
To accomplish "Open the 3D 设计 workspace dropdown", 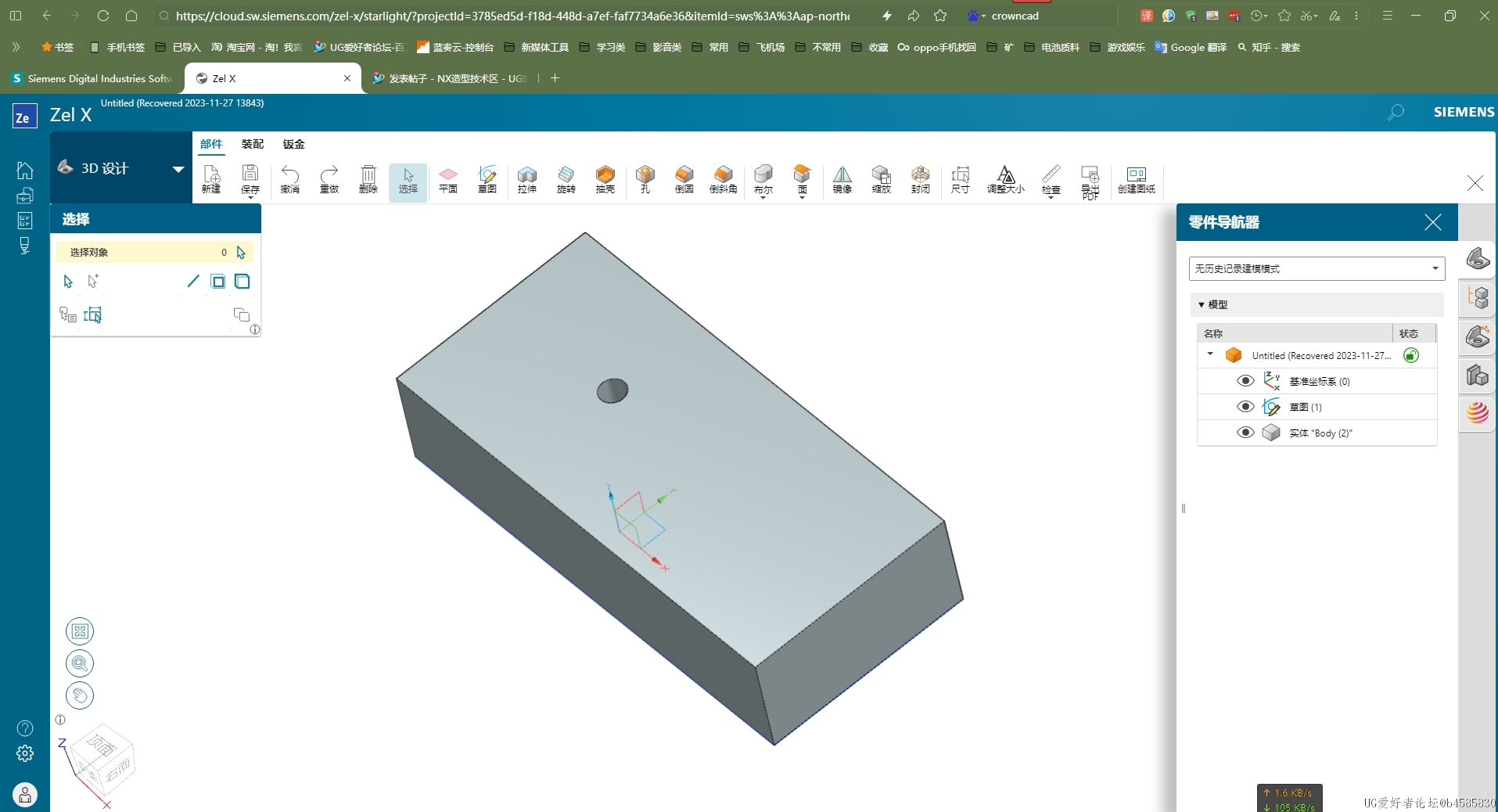I will [178, 169].
